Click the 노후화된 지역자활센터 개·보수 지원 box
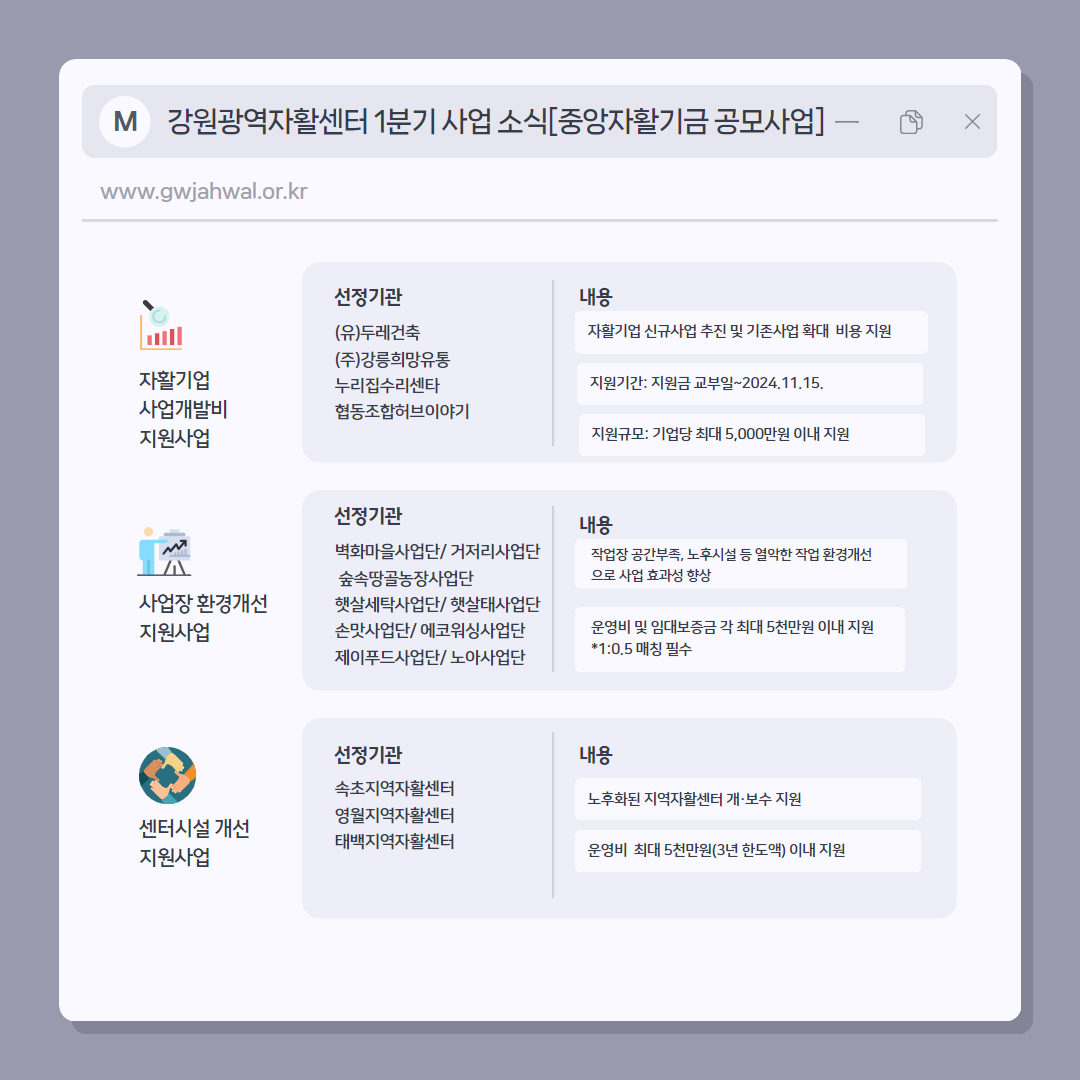Screen dimensions: 1080x1080 (x=748, y=799)
